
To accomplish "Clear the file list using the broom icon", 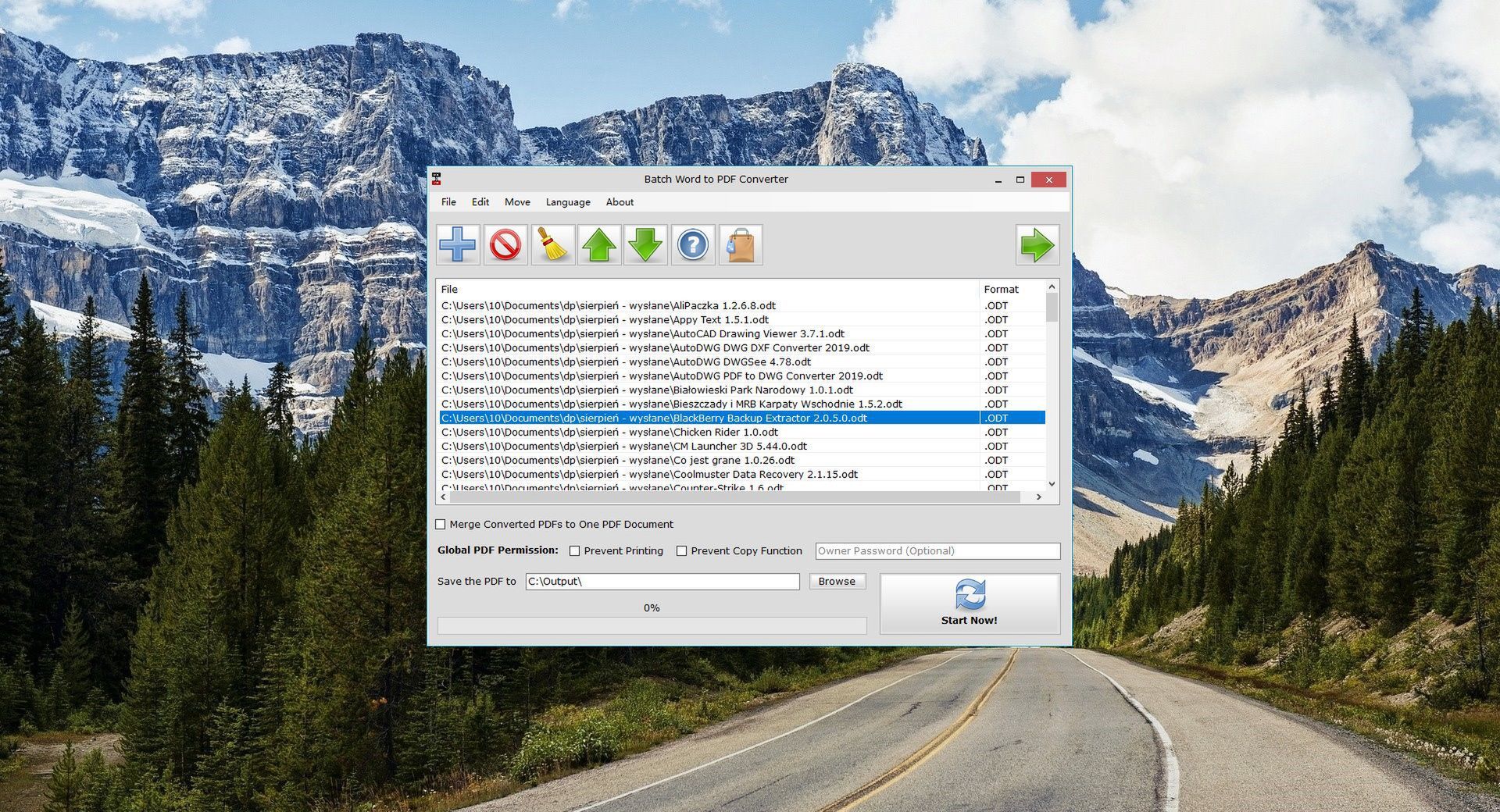I will [x=552, y=244].
